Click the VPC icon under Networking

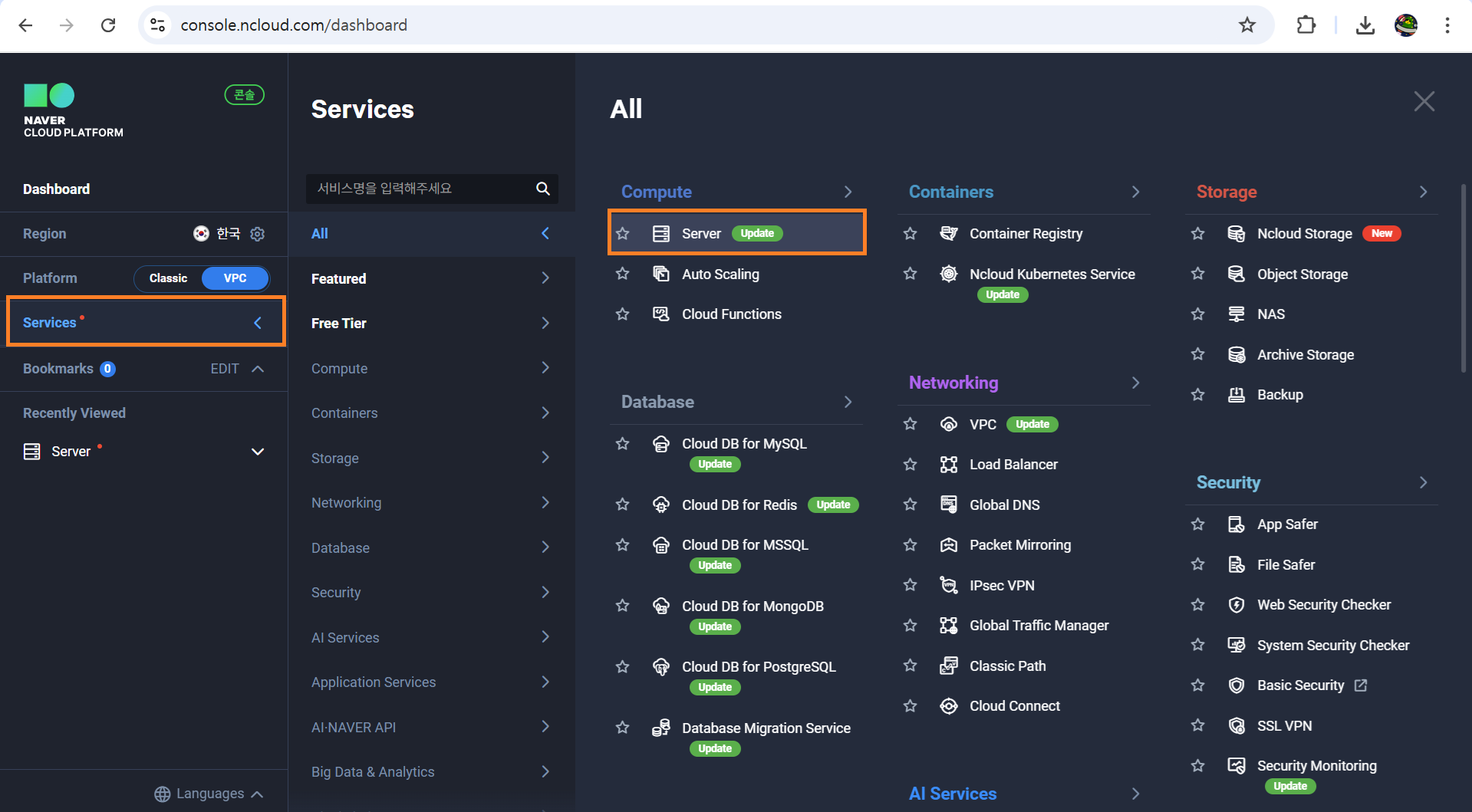[x=949, y=424]
